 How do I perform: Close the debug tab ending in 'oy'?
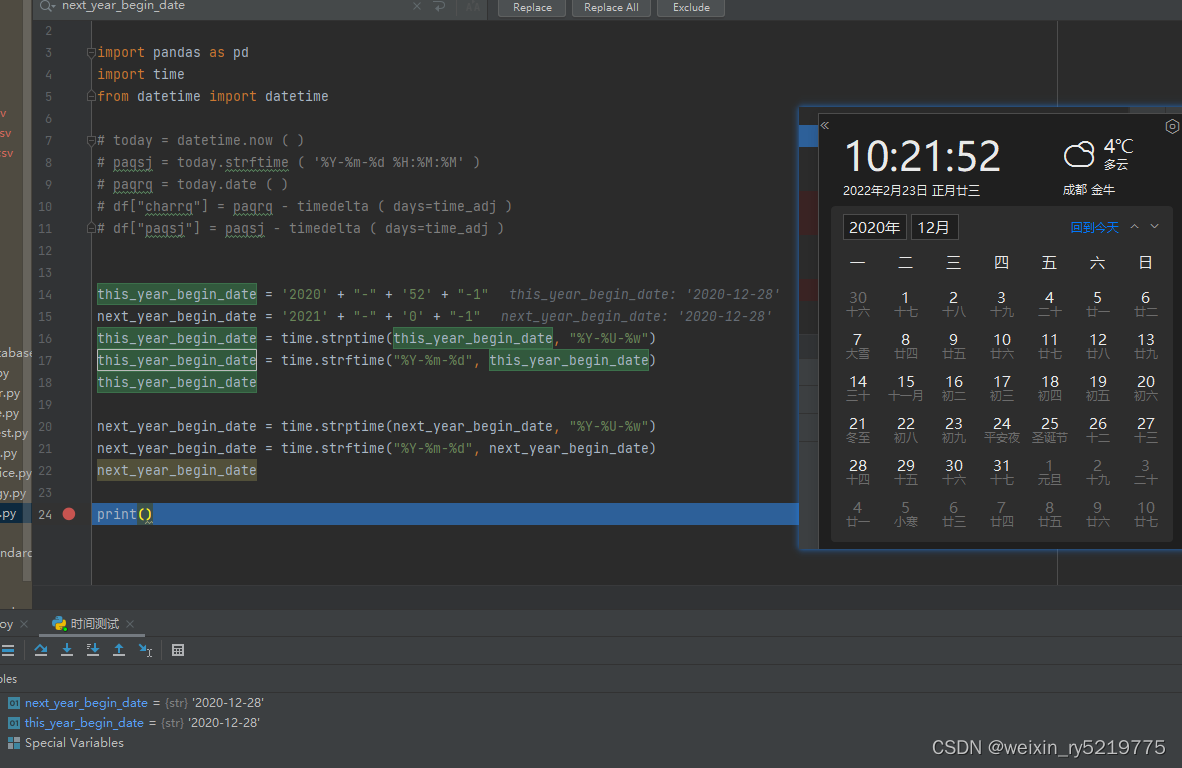tap(24, 624)
